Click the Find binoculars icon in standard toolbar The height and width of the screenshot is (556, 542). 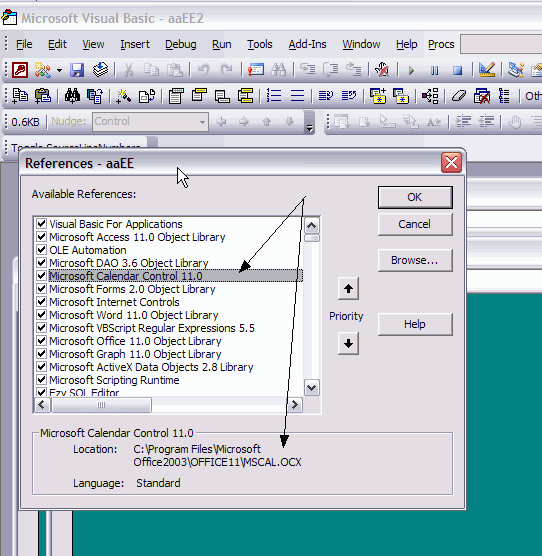tap(279, 70)
